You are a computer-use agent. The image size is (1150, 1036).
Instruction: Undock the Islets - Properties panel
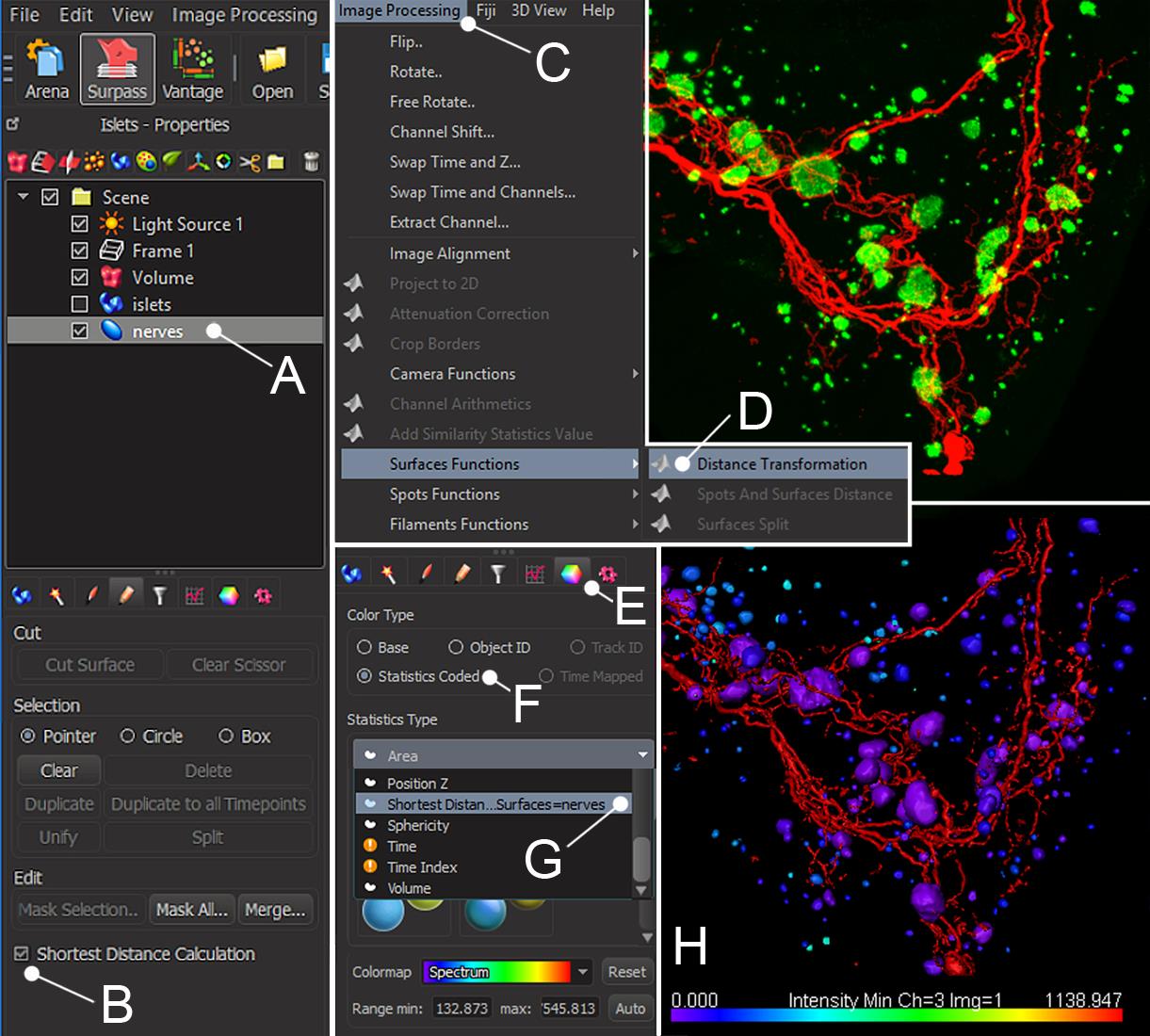(13, 124)
